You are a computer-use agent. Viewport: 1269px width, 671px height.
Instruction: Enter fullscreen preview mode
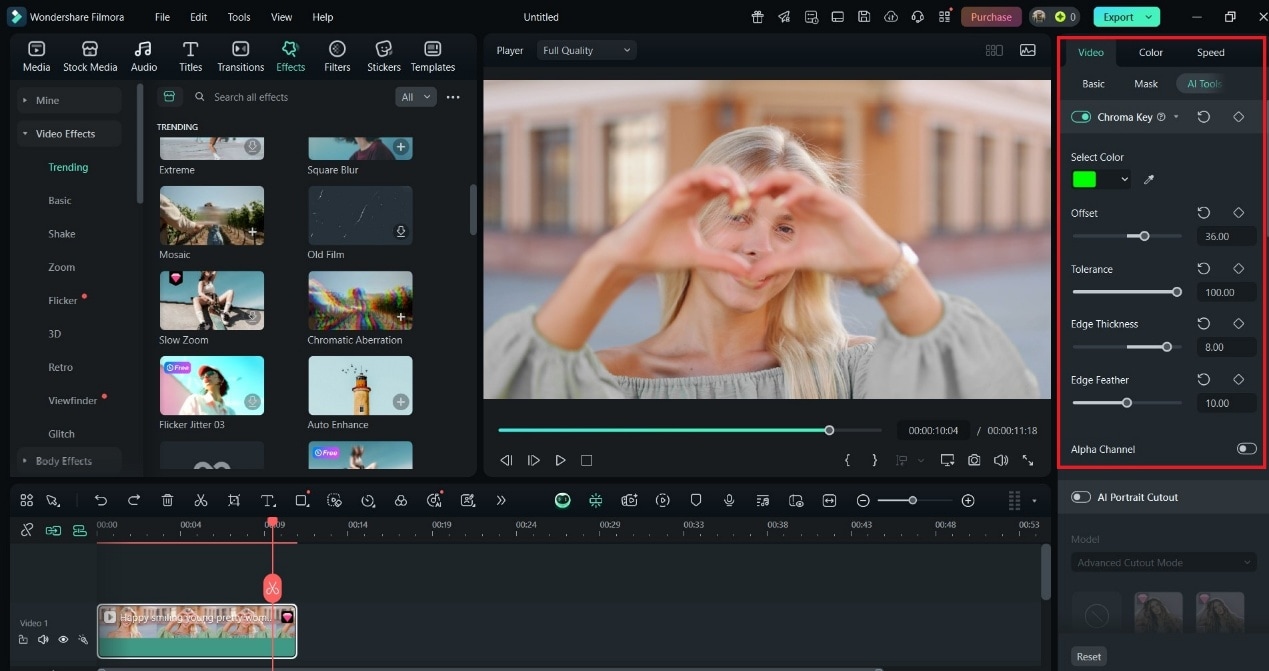(1028, 460)
